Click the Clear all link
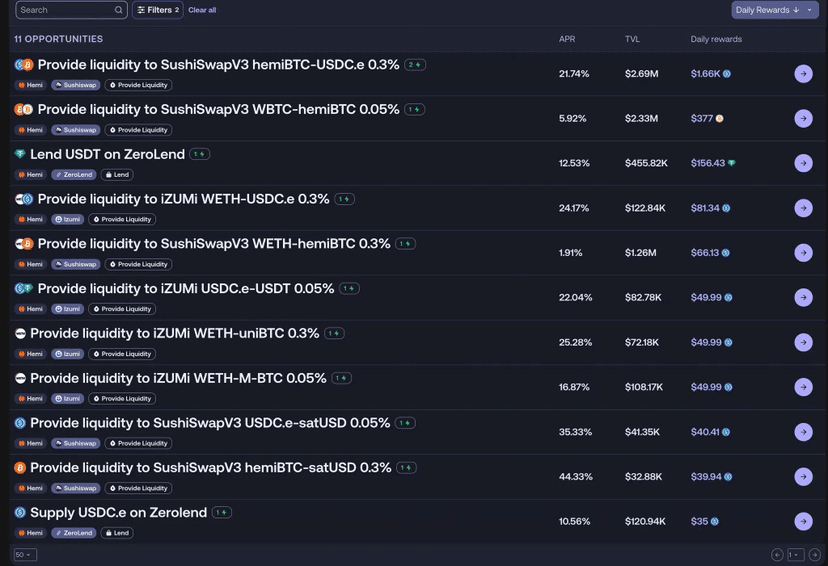 coord(202,10)
